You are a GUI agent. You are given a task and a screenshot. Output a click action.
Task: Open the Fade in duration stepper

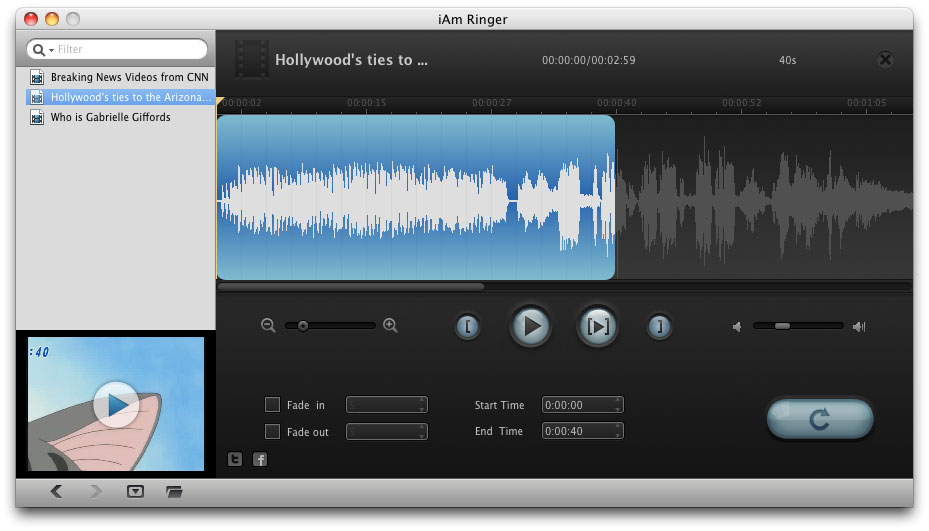click(422, 405)
